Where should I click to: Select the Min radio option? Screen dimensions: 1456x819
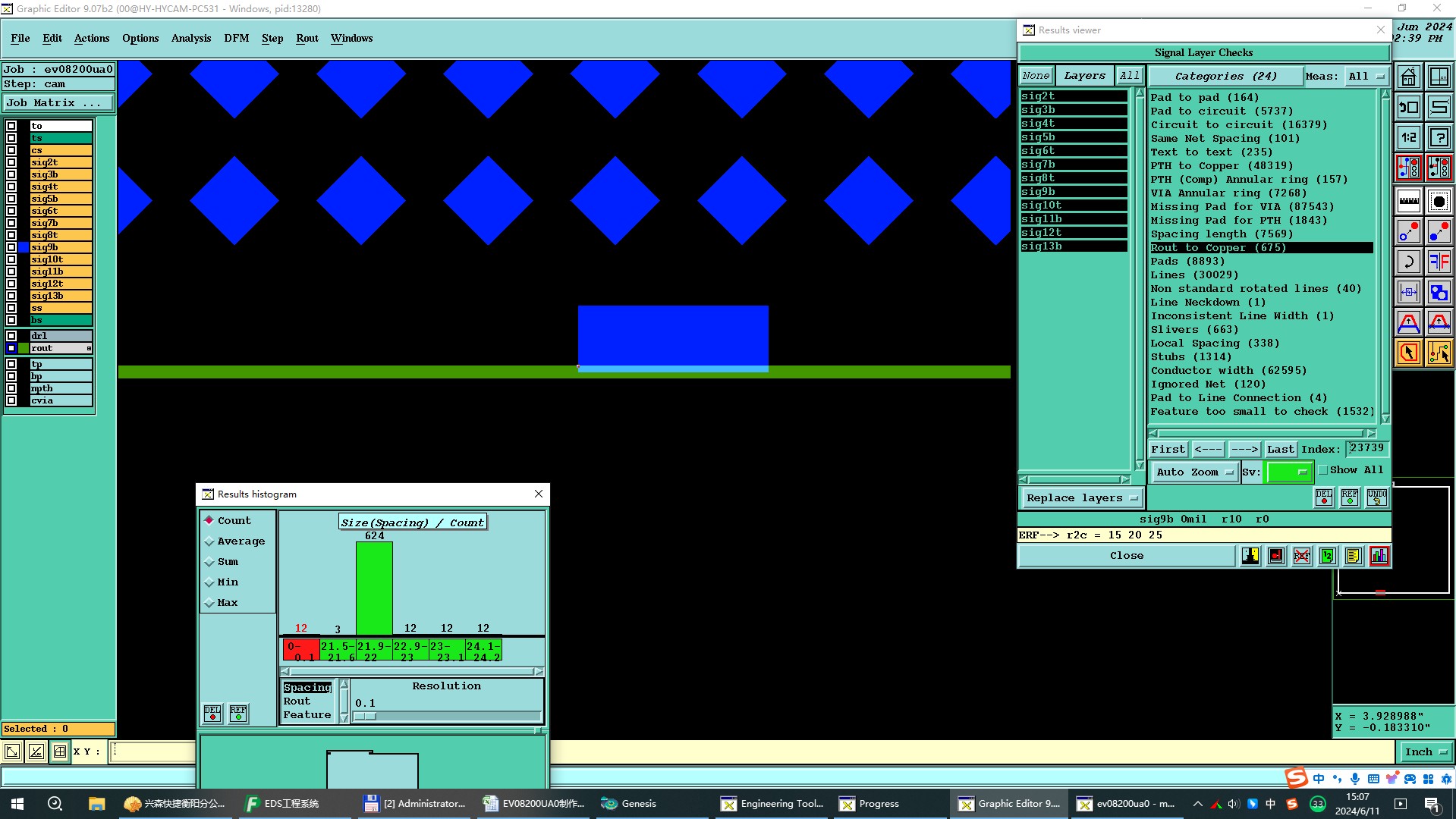(222, 582)
